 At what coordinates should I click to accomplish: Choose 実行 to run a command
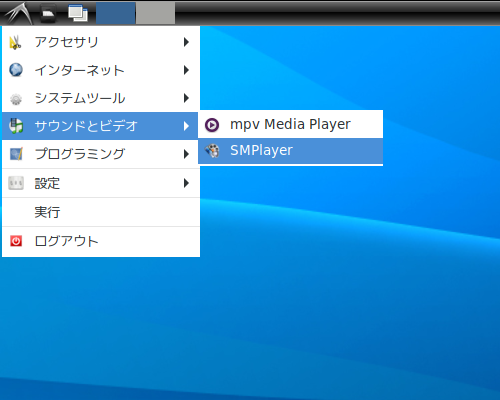[101, 212]
